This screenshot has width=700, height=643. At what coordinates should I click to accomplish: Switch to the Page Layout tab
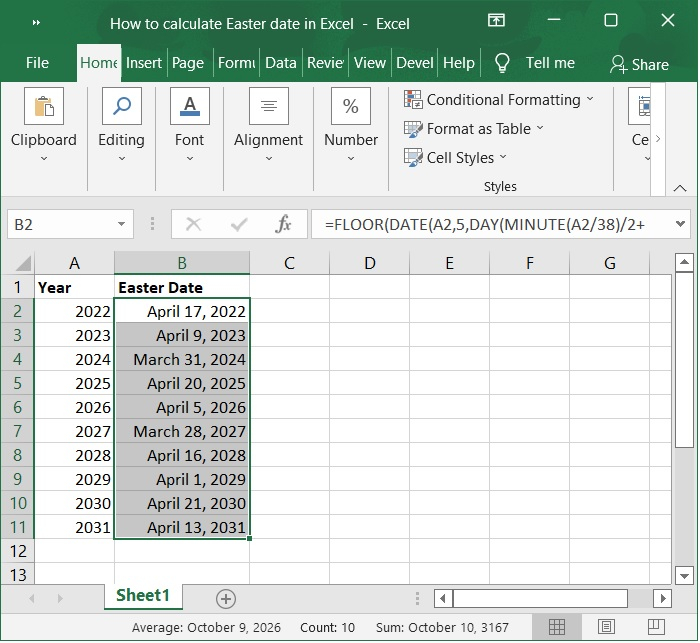[x=188, y=63]
